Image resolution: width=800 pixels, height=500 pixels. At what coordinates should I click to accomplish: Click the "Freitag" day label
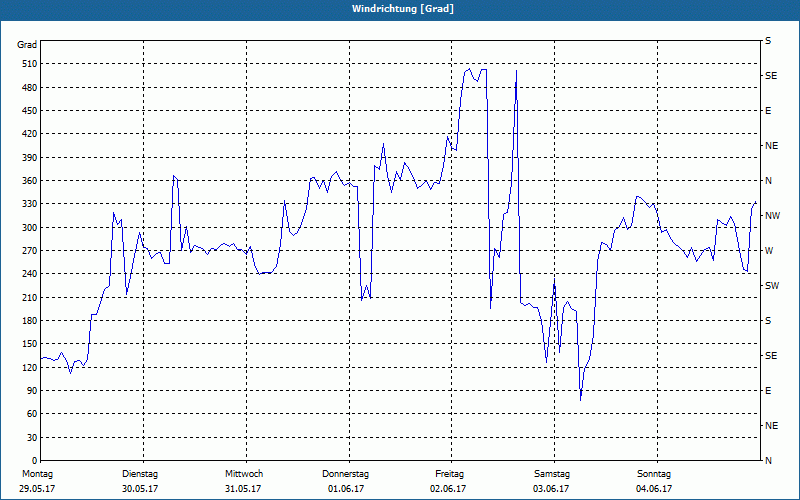[449, 474]
